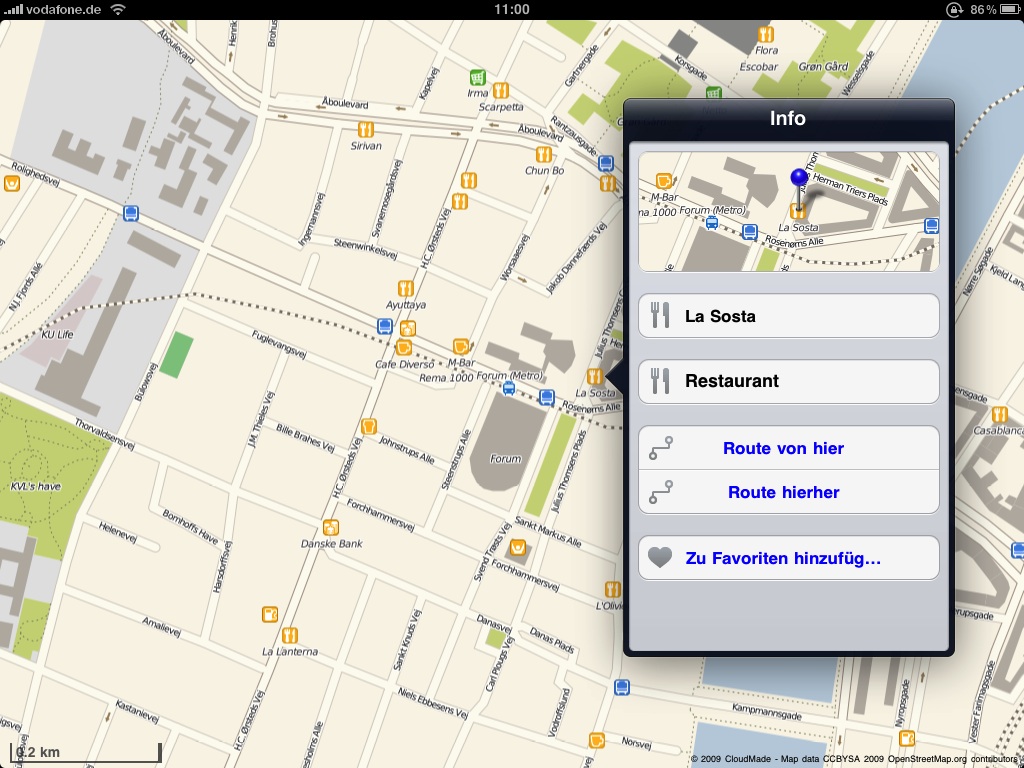Tap the Irma supermarket cart icon
Image resolution: width=1024 pixels, height=768 pixels.
478,76
